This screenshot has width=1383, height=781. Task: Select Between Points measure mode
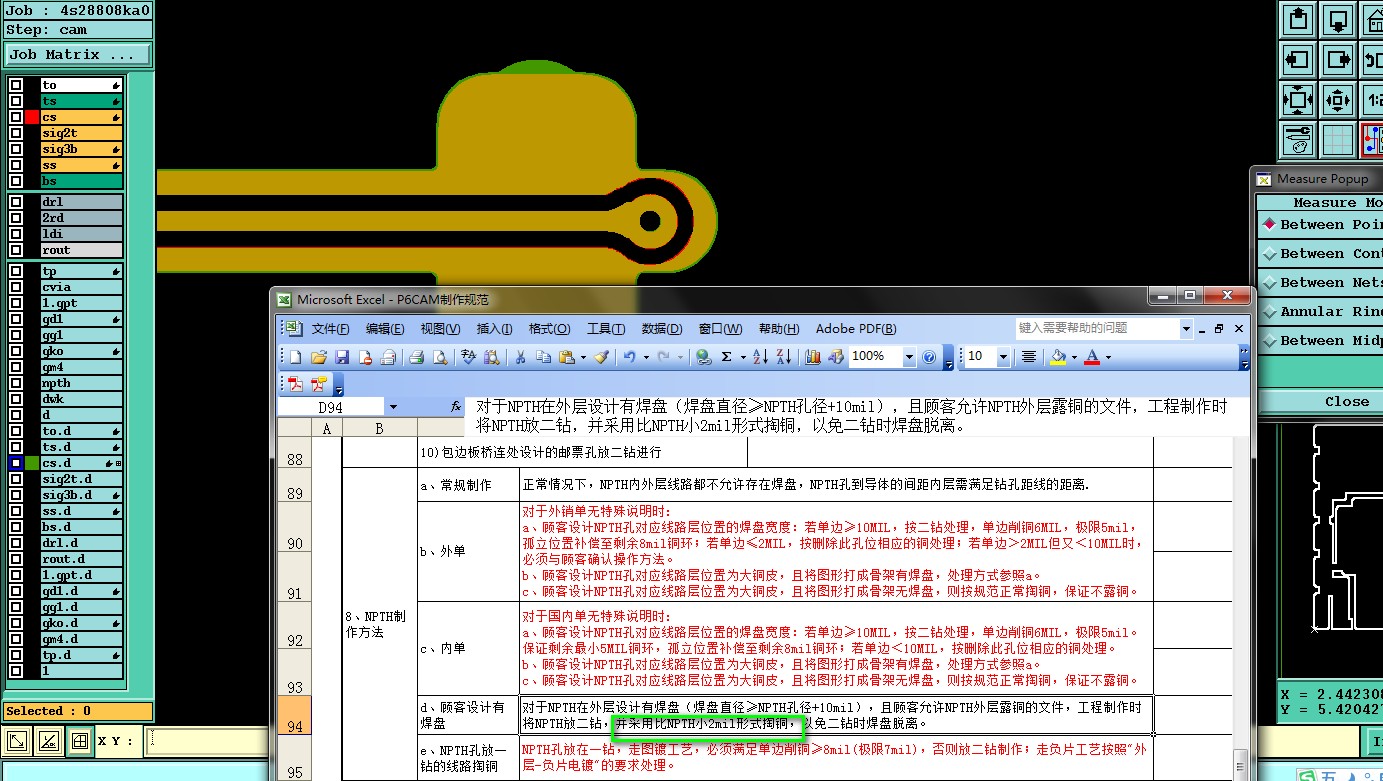click(x=1321, y=225)
